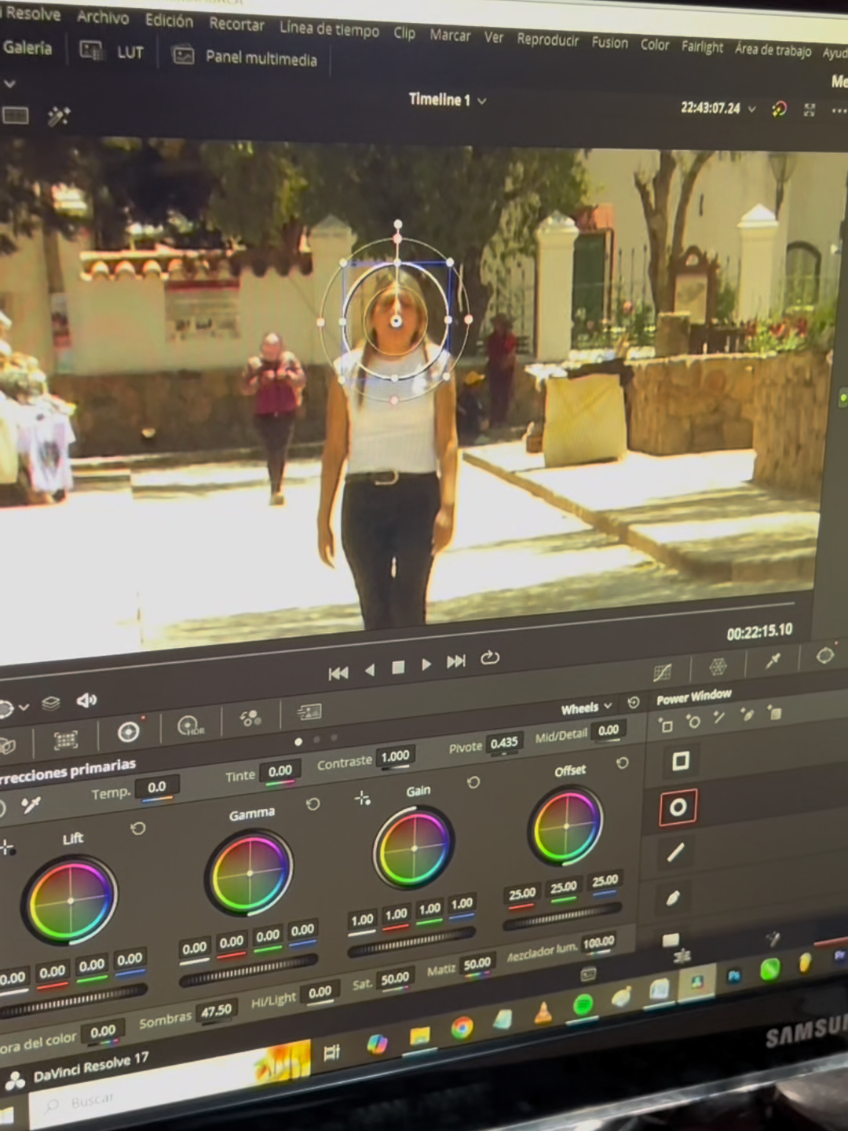Screen dimensions: 848x1131
Task: Reset the Gain wheel
Action: point(473,782)
